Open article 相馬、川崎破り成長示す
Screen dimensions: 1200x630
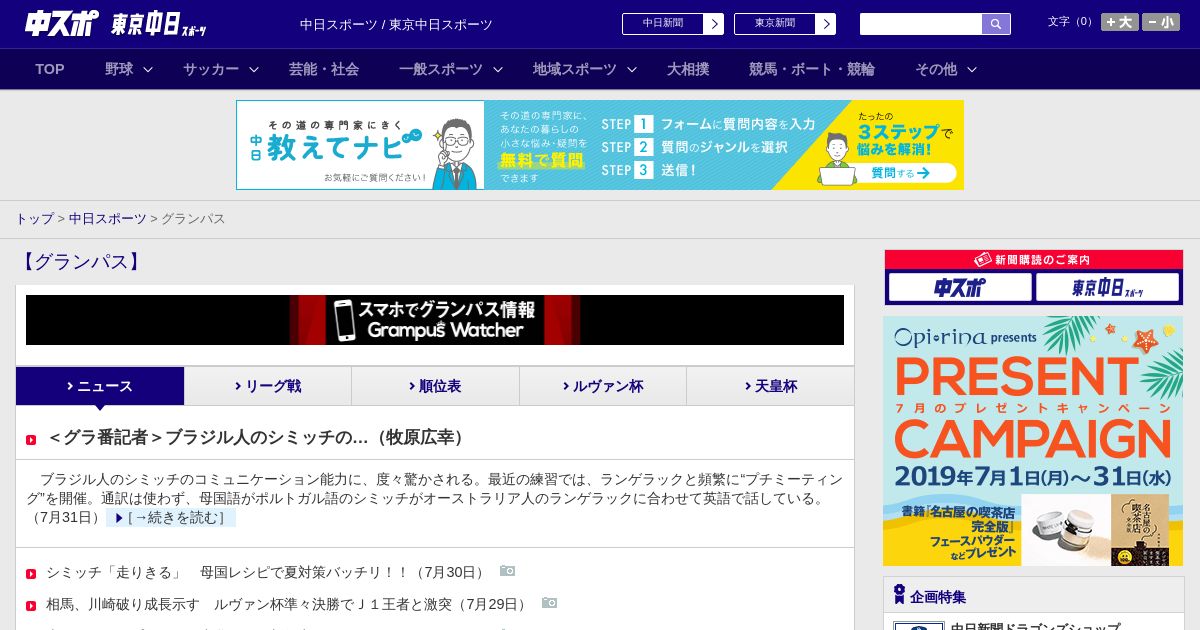[x=289, y=604]
